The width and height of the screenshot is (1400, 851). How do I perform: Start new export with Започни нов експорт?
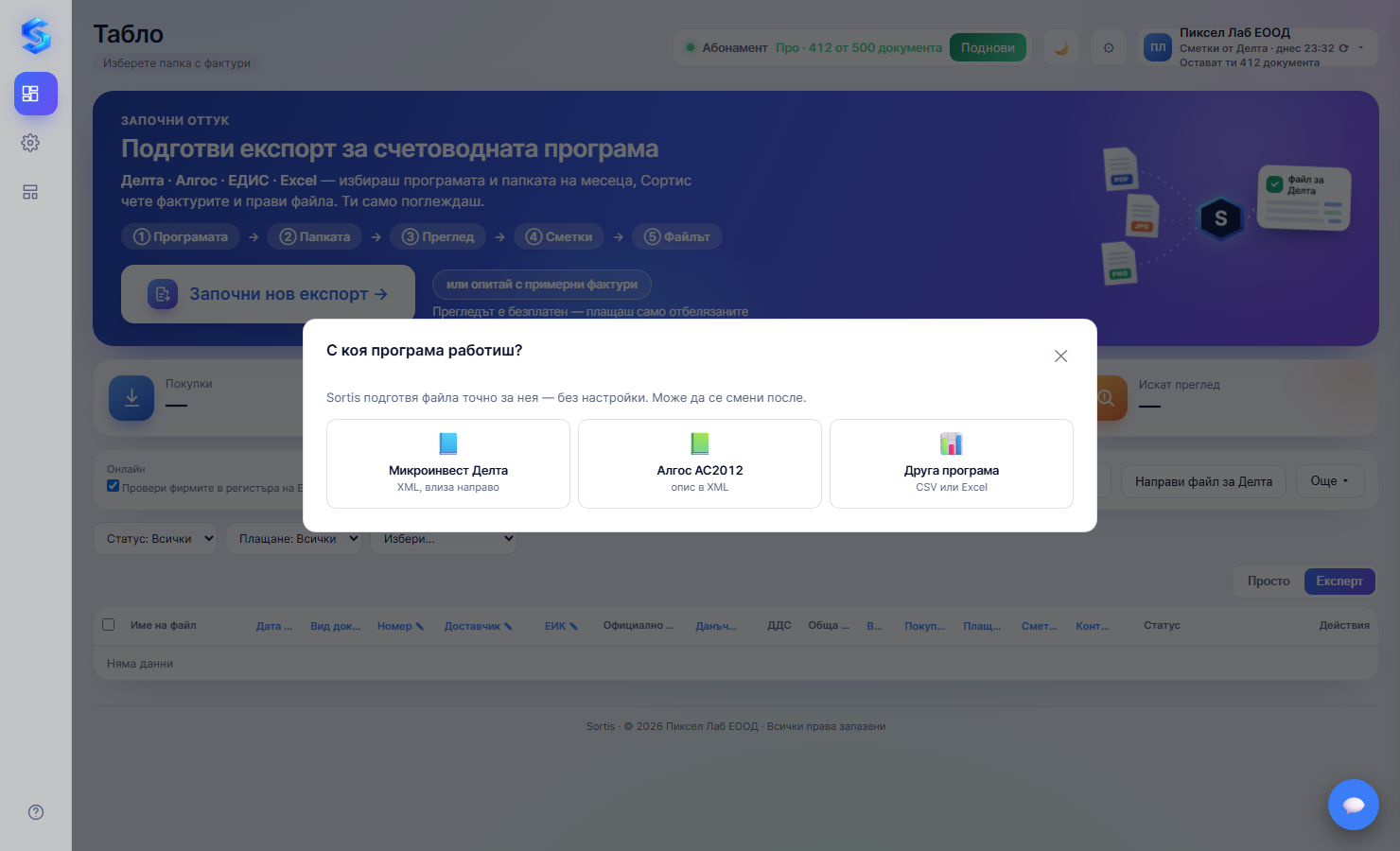coord(268,294)
